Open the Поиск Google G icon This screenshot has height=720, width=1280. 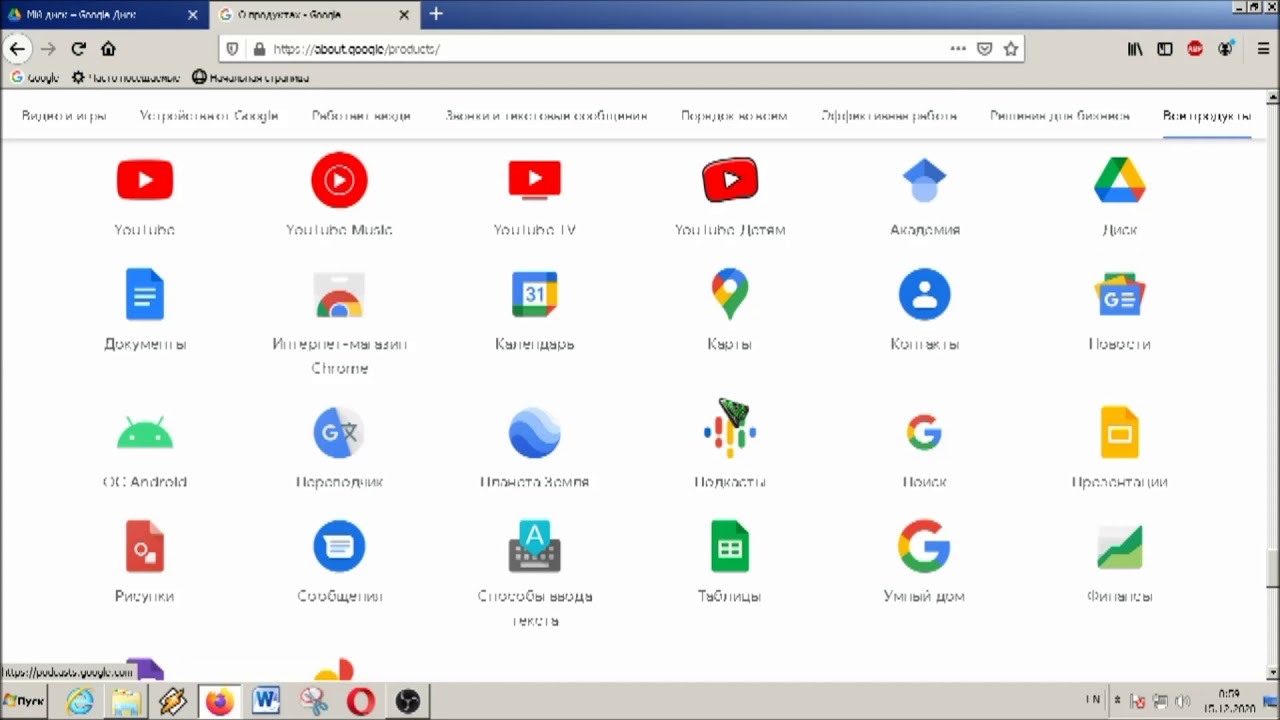[x=924, y=432]
